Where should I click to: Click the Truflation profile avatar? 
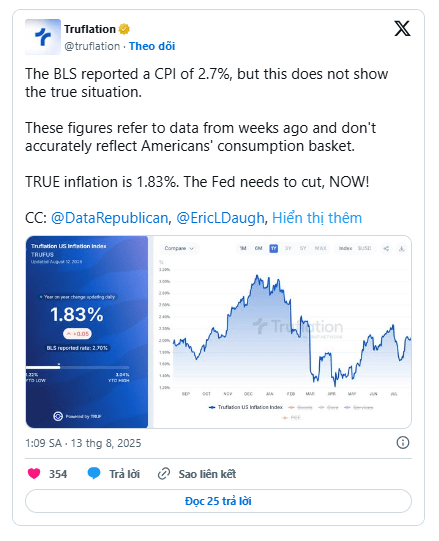coord(43,37)
